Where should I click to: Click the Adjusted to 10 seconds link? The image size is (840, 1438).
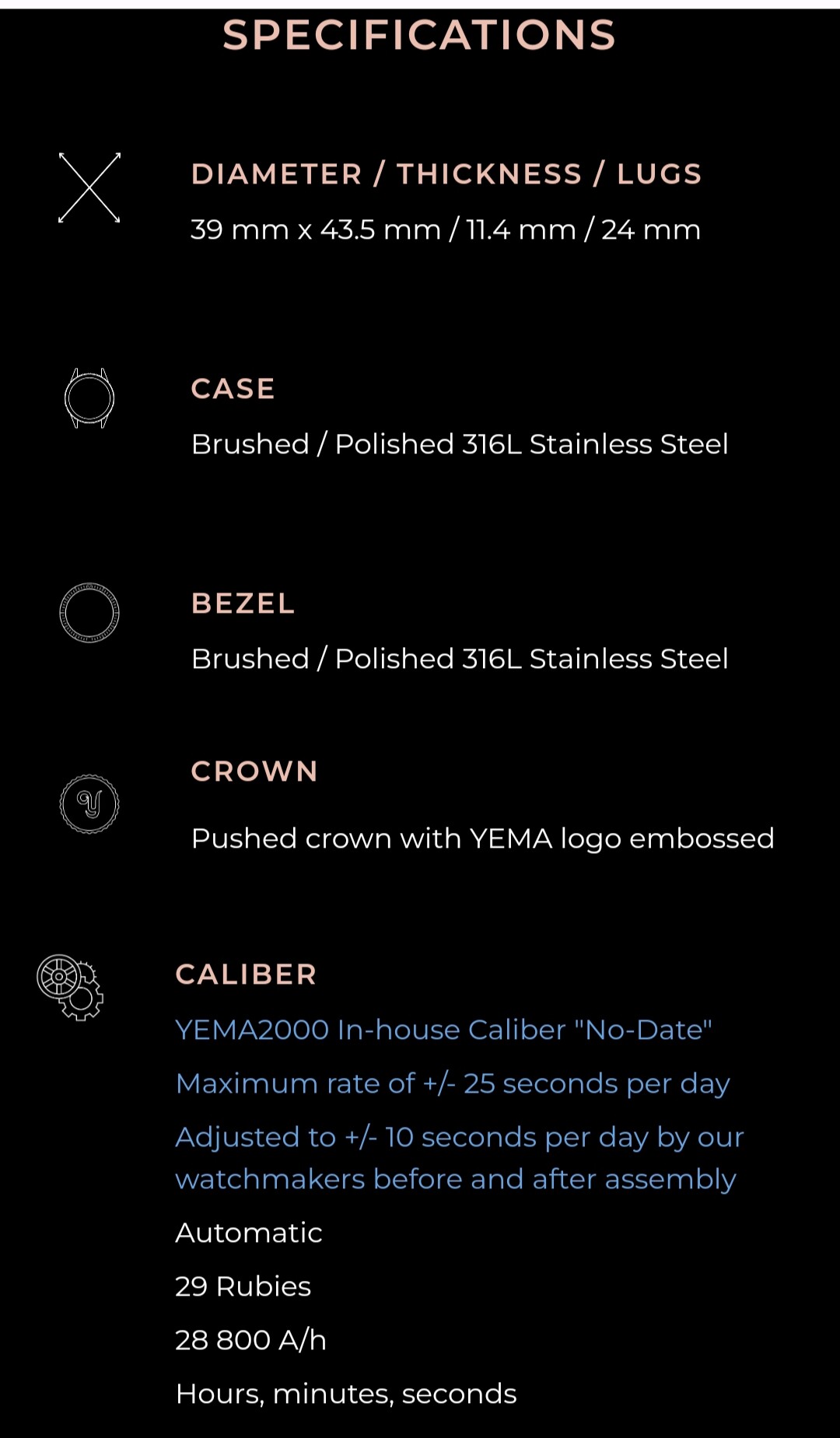(459, 1158)
